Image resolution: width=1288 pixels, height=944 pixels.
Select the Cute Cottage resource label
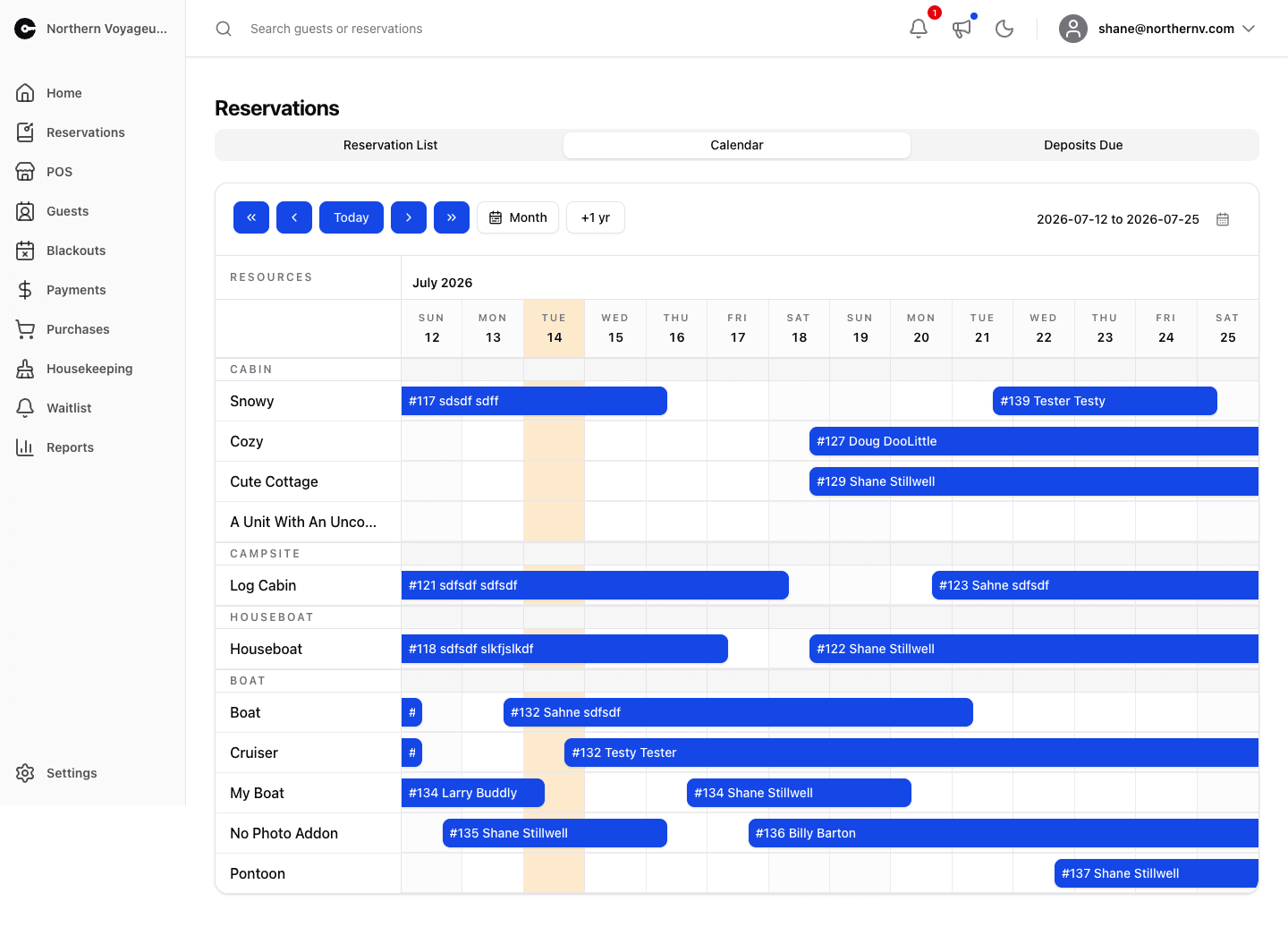coord(274,481)
